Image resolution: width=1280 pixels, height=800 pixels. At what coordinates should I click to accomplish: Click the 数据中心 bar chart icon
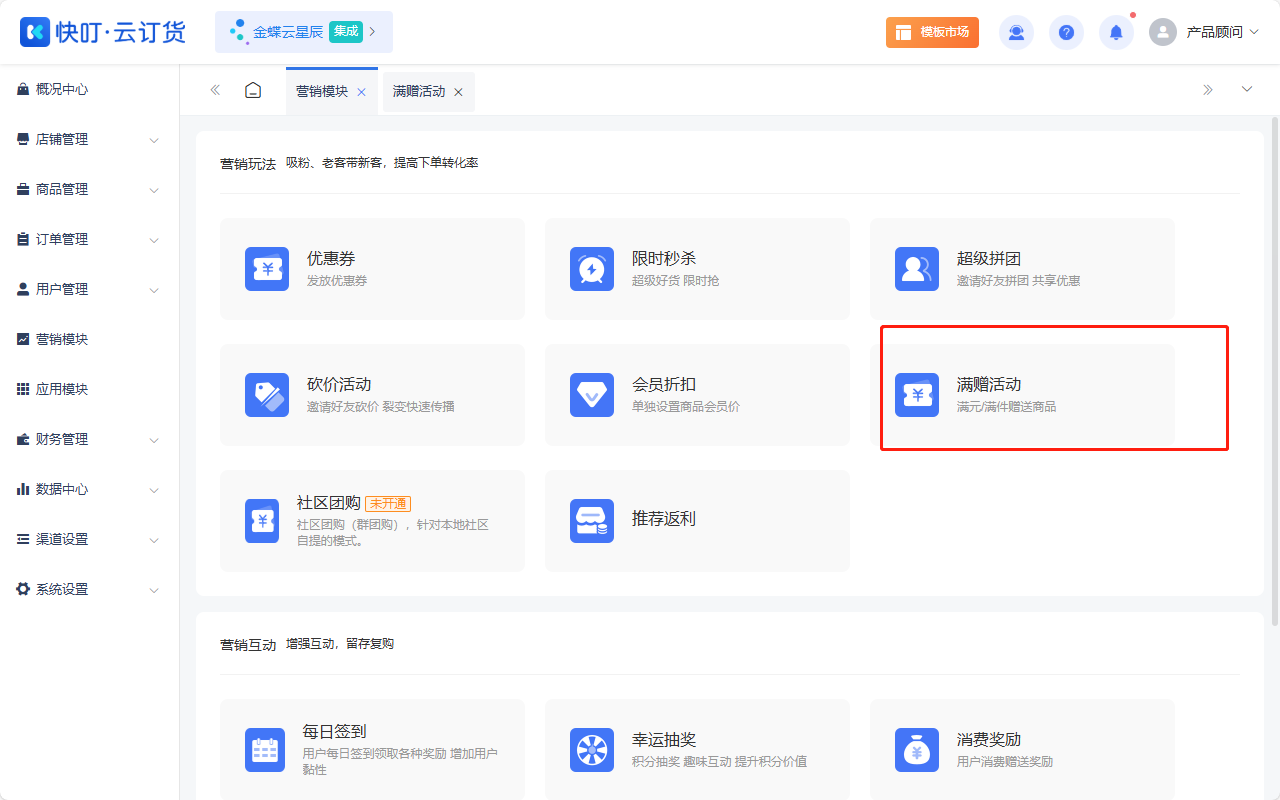coord(23,489)
